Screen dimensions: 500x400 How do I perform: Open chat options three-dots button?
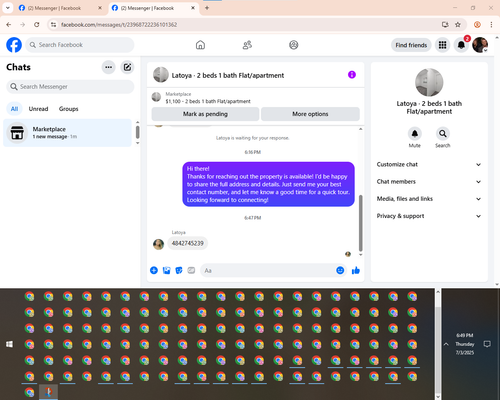(x=108, y=67)
